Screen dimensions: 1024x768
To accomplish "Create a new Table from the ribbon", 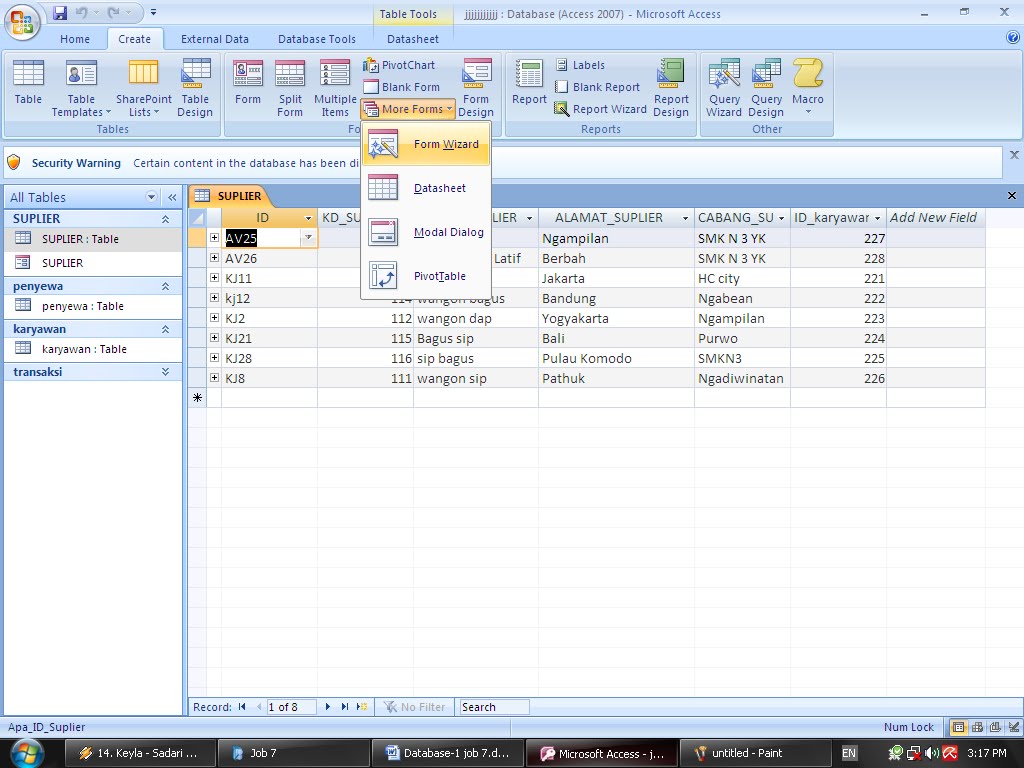I will (x=28, y=82).
